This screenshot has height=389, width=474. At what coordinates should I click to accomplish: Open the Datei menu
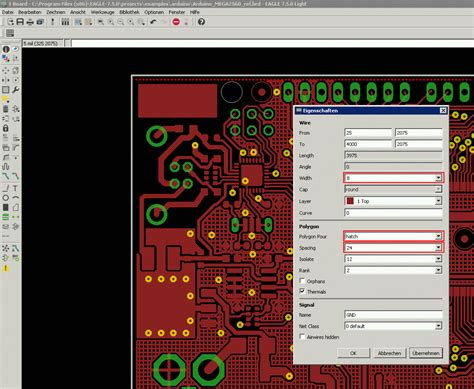click(8, 12)
